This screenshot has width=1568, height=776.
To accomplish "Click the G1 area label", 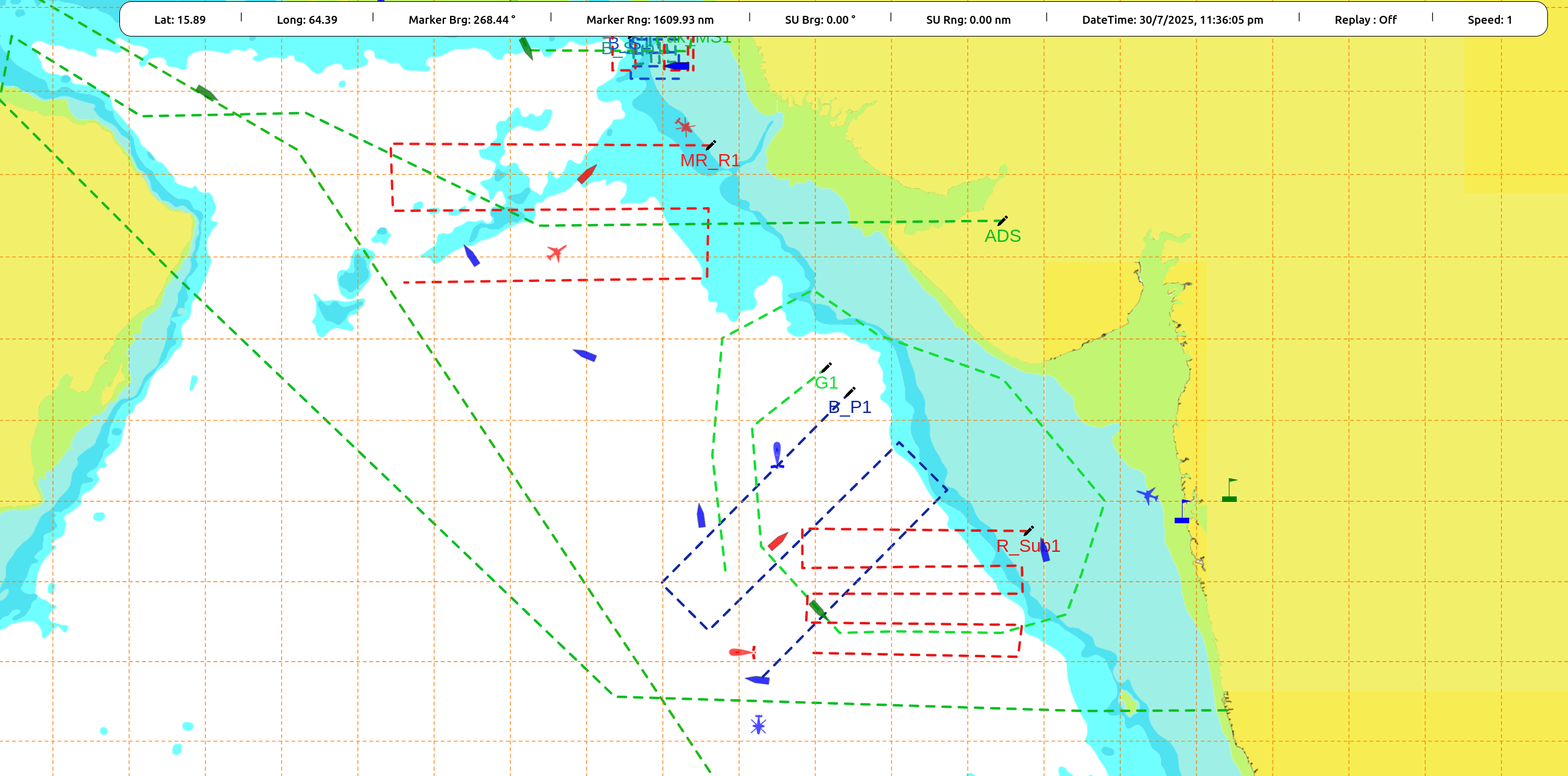I will 826,383.
